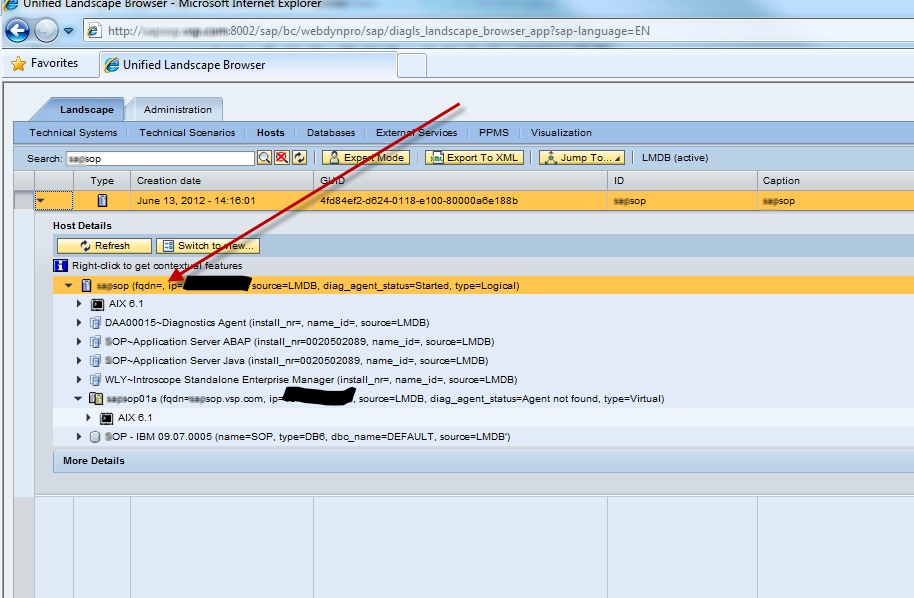The height and width of the screenshot is (598, 914).
Task: Collapse the sapsop01a virtual host node
Action: (78, 399)
